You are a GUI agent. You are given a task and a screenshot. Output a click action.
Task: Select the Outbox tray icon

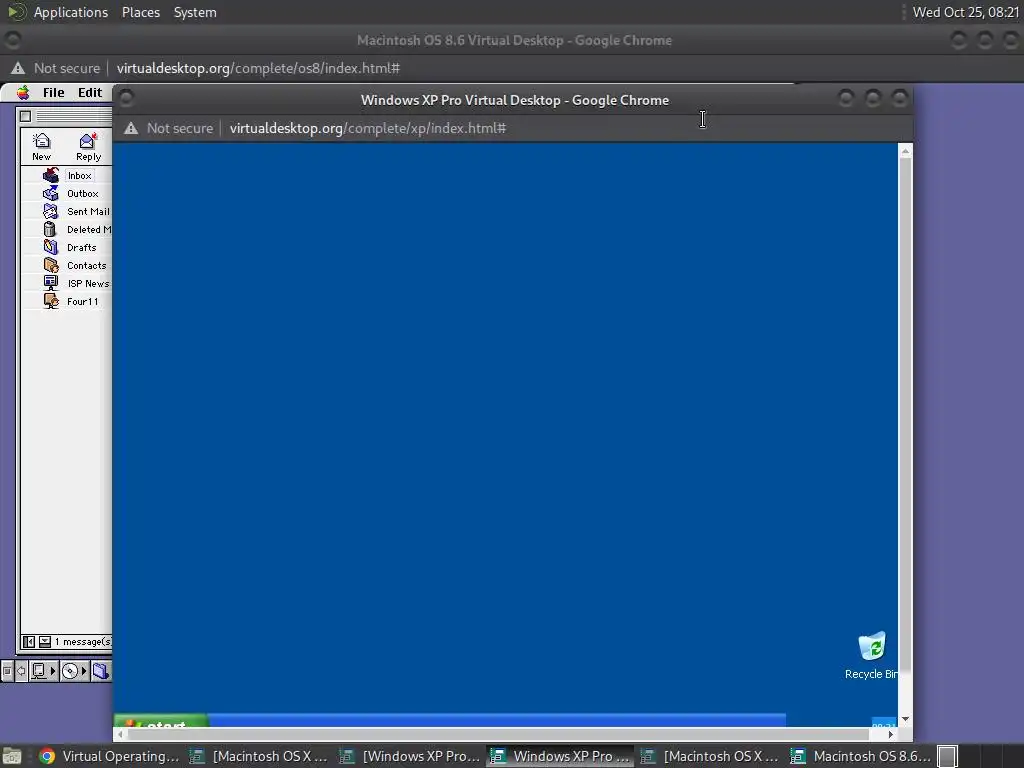[x=50, y=193]
